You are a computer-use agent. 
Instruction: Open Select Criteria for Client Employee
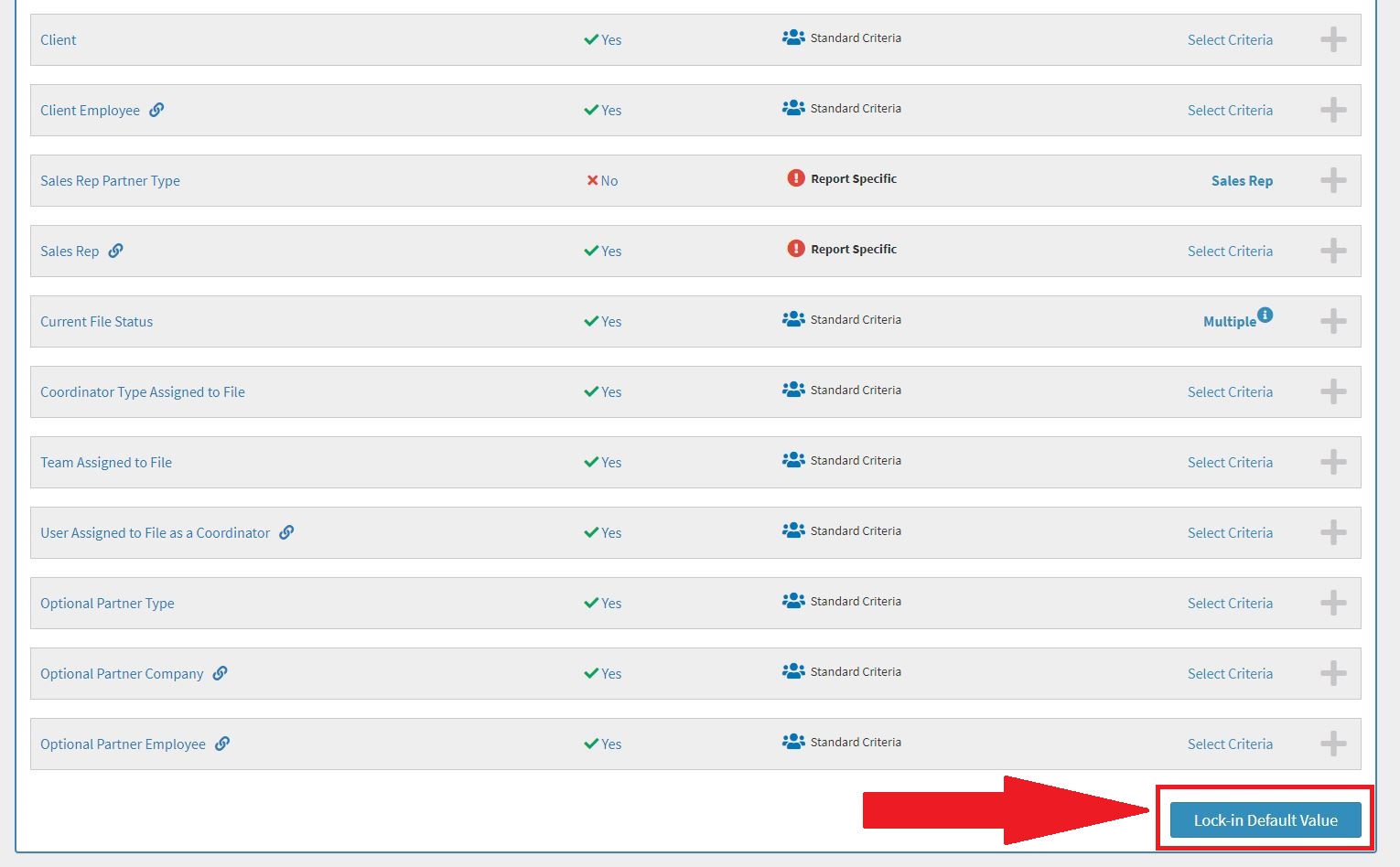tap(1230, 110)
